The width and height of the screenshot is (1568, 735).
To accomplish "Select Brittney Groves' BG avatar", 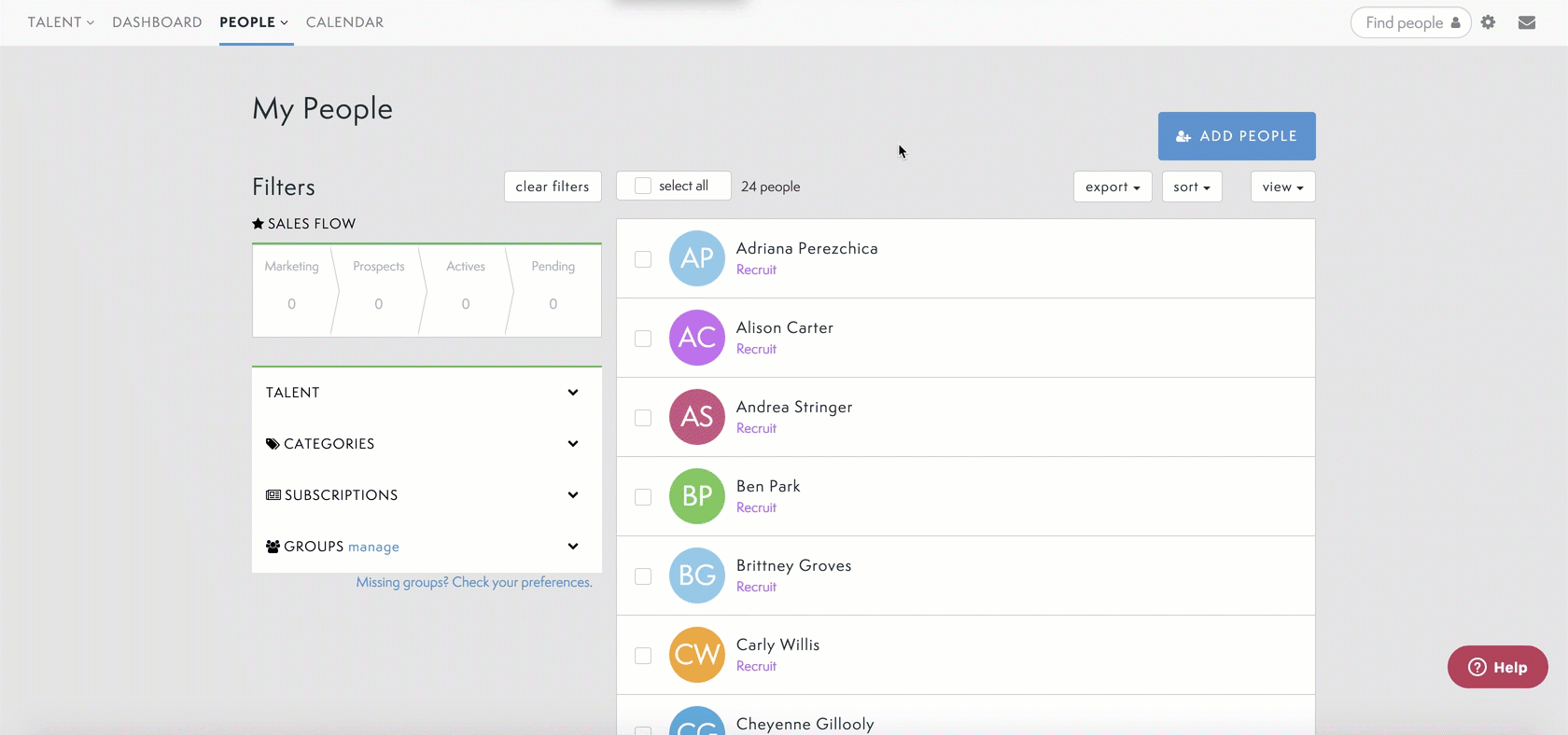I will click(696, 576).
